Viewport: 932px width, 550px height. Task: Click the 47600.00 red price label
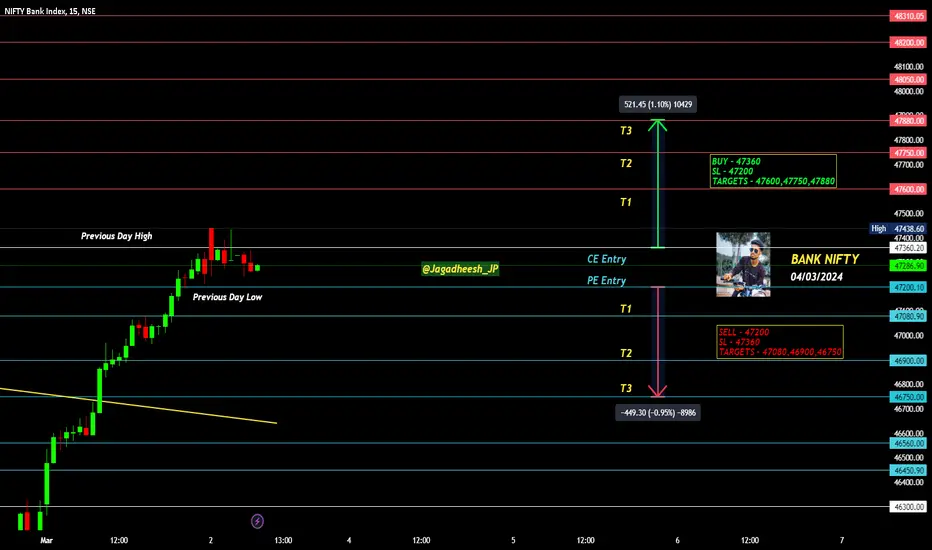point(908,189)
